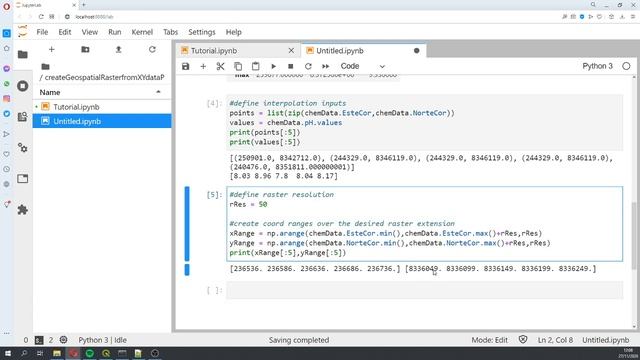Open File Explorer from the taskbar
The width and height of the screenshot is (640, 360).
57,353
